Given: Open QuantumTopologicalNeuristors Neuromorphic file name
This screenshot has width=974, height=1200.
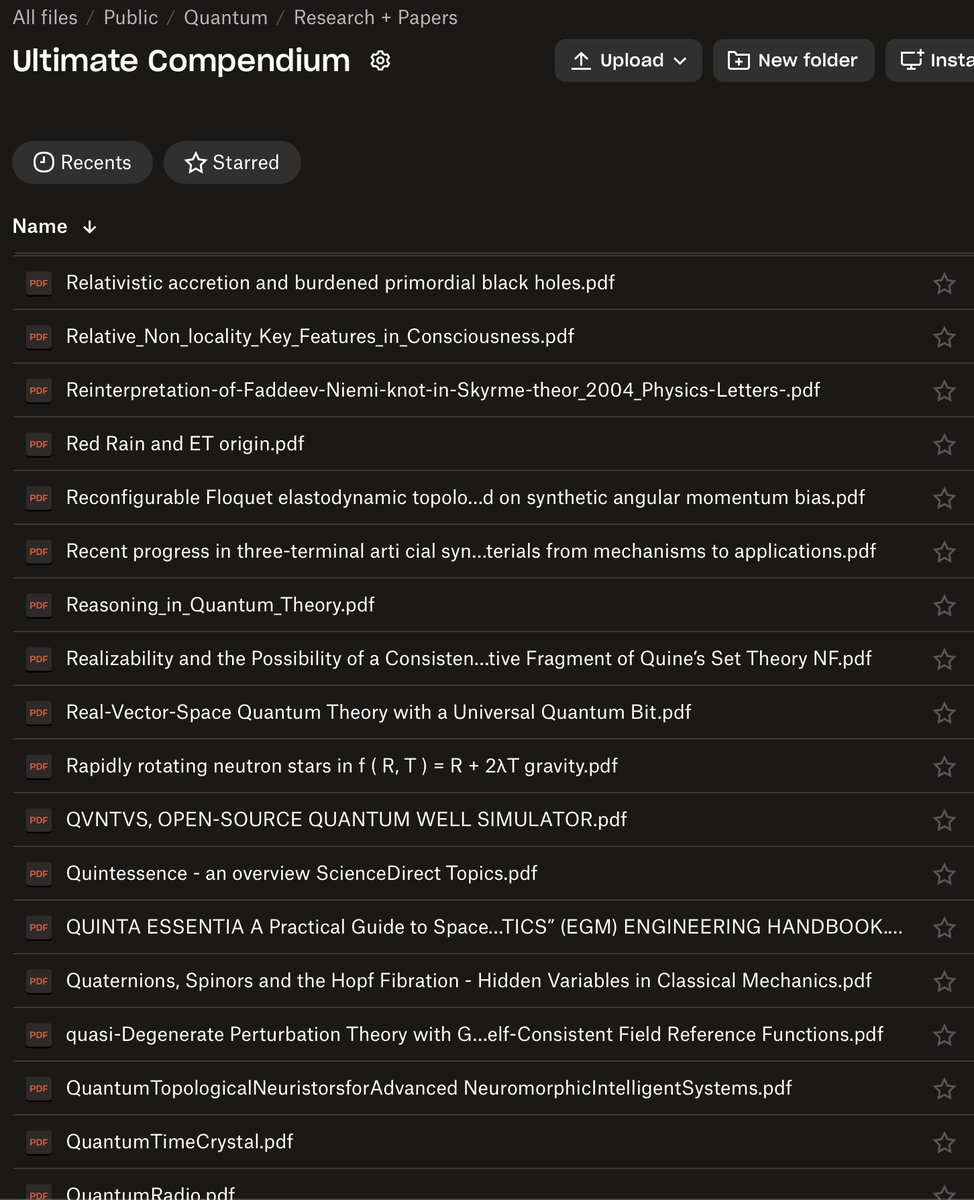Looking at the screenshot, I should (429, 1088).
